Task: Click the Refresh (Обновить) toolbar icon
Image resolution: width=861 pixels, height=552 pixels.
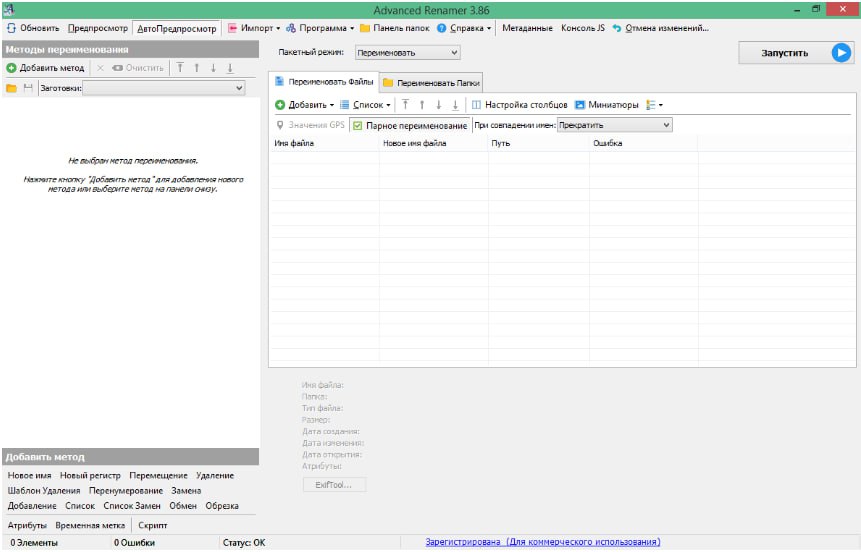Action: pos(11,28)
